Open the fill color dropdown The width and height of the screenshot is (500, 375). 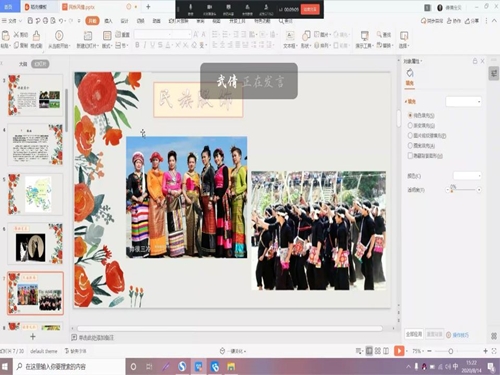tap(467, 176)
